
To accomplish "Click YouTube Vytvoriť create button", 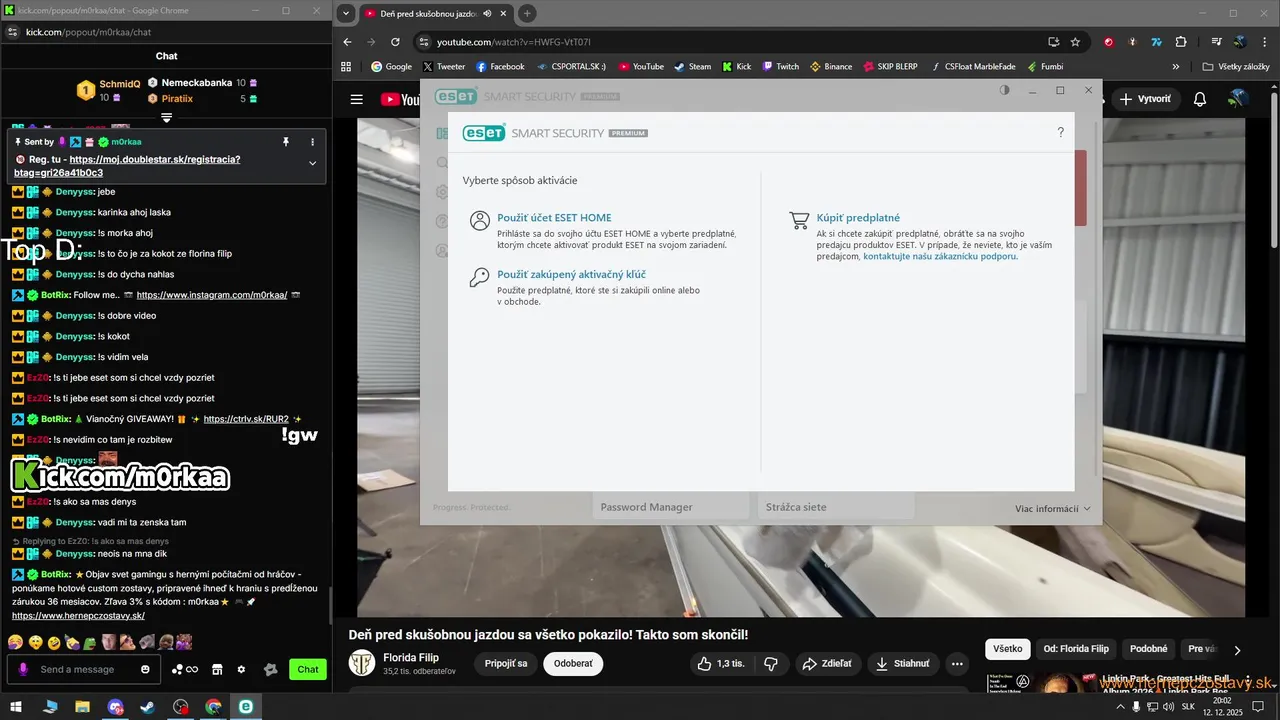I will [1144, 99].
